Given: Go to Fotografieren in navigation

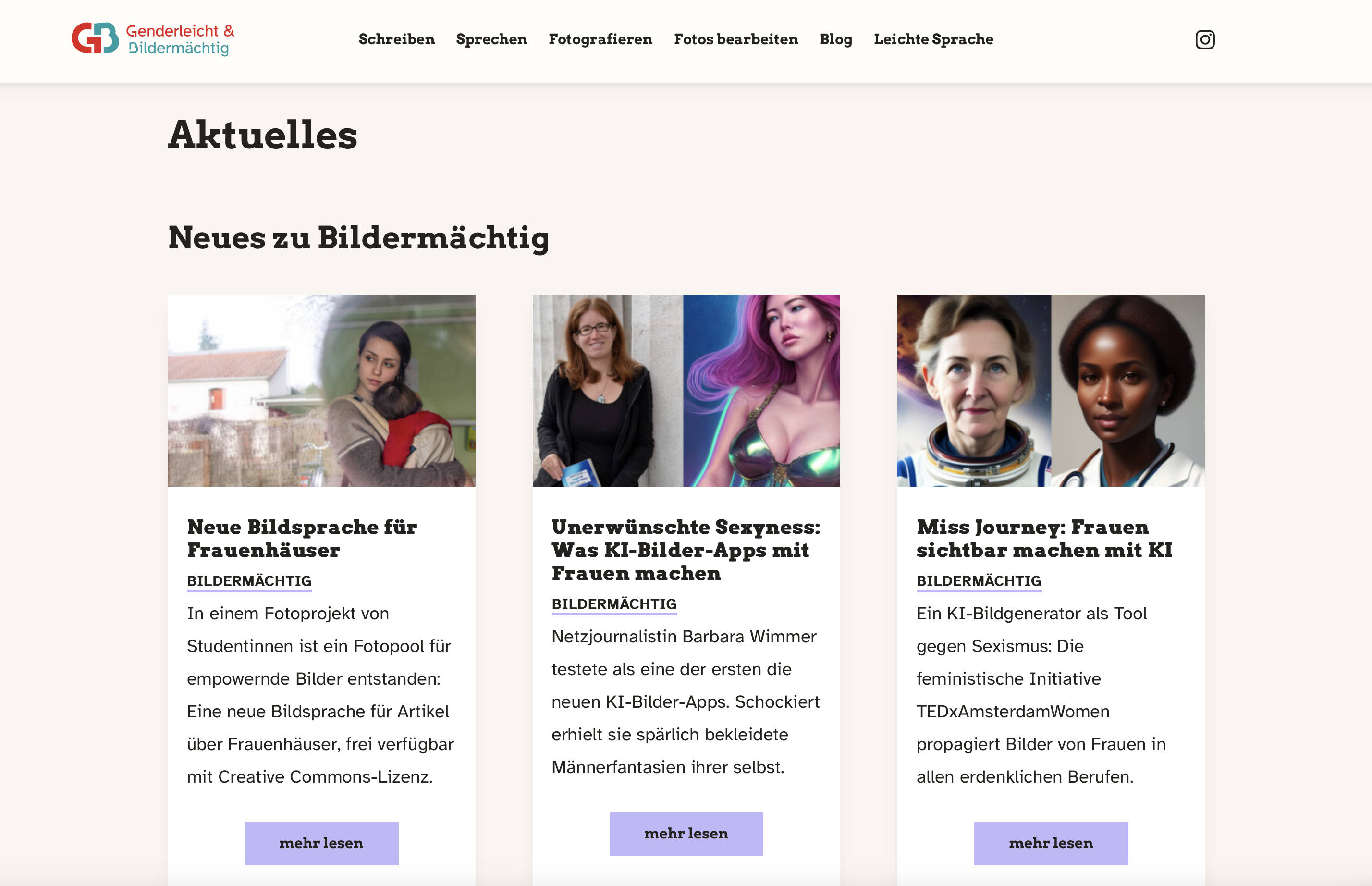Looking at the screenshot, I should coord(600,39).
